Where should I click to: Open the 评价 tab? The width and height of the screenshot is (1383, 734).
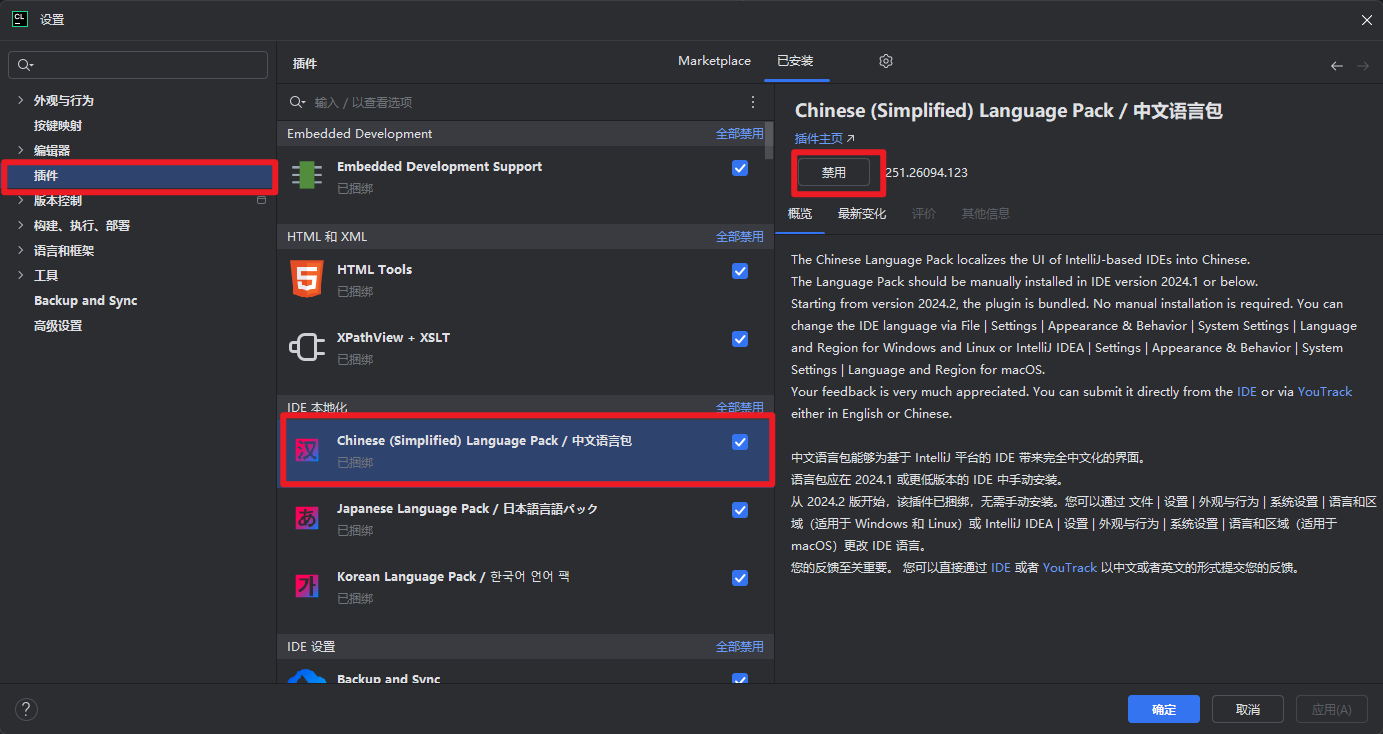[x=924, y=213]
